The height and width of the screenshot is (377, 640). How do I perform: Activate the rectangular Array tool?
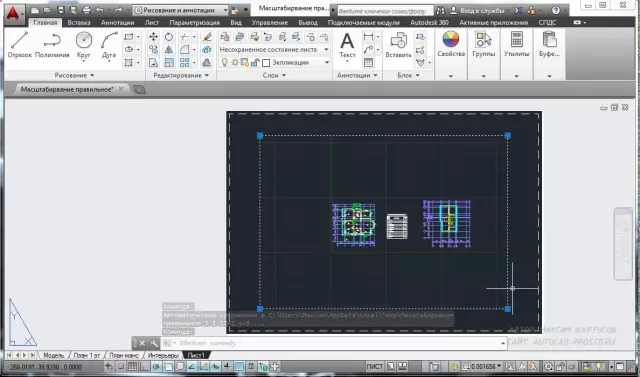(184, 62)
